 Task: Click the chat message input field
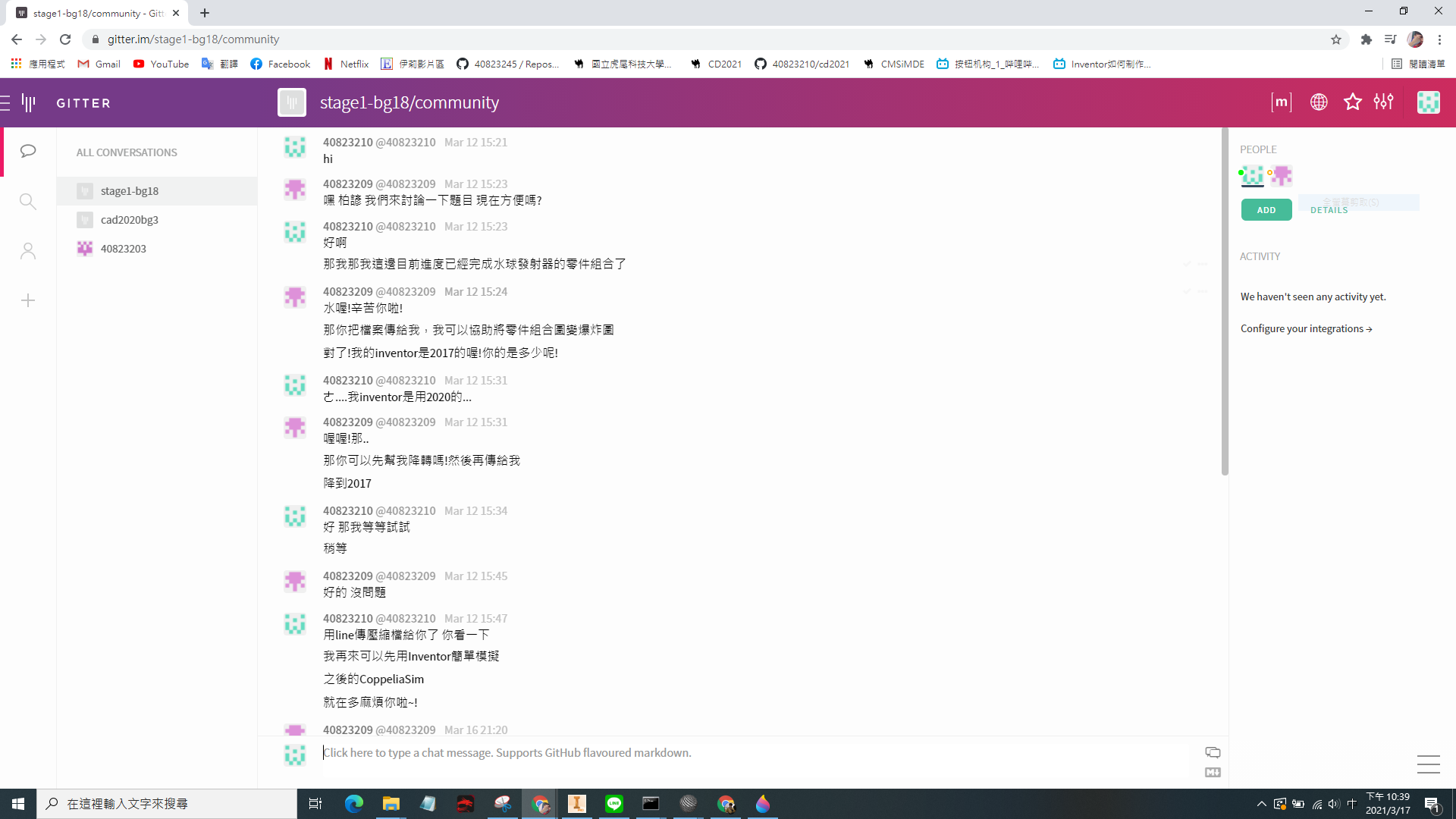pos(758,753)
